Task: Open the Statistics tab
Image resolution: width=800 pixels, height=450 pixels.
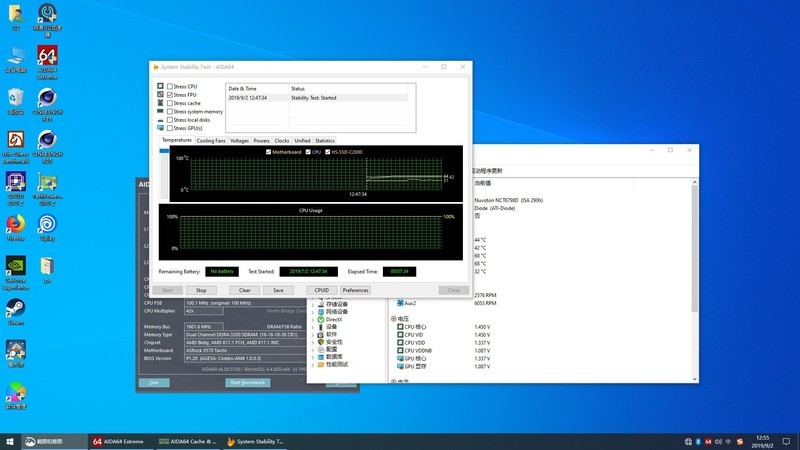Action: [325, 141]
